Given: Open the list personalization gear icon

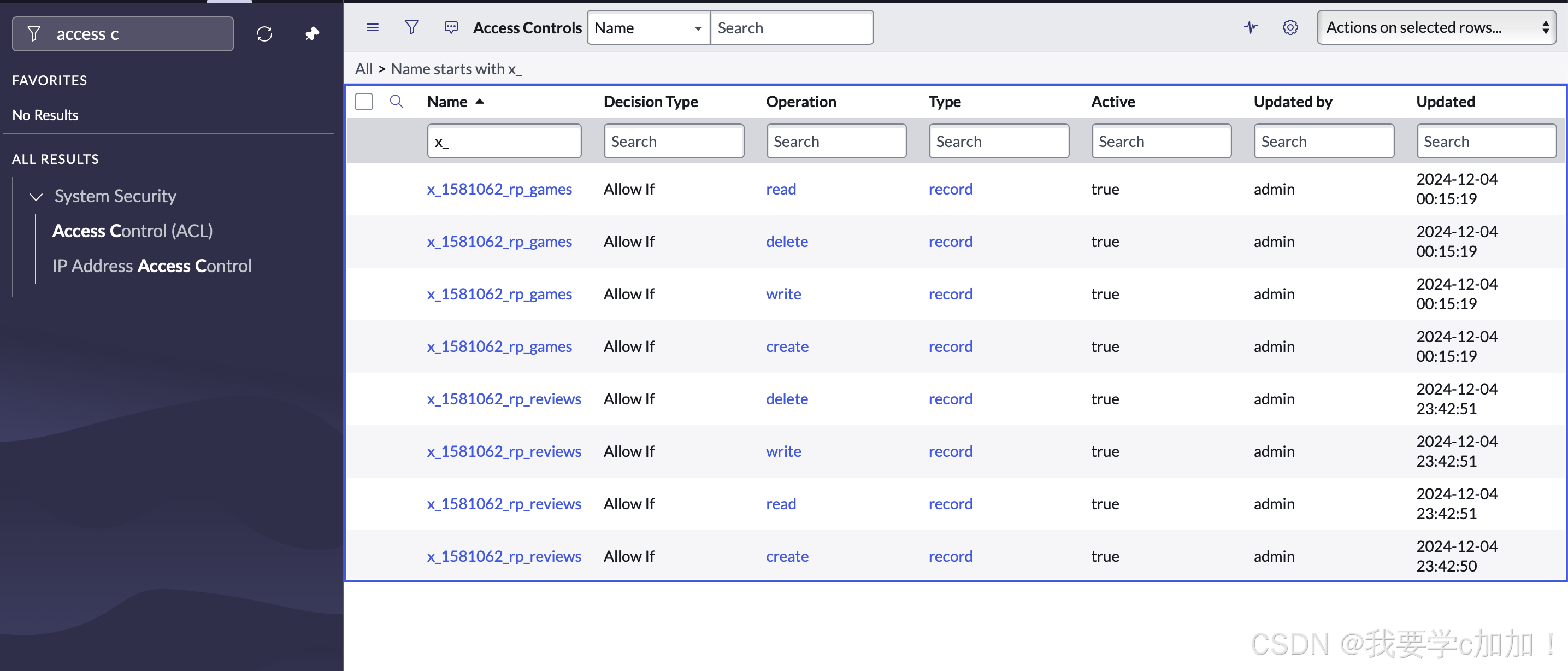Looking at the screenshot, I should 1290,27.
